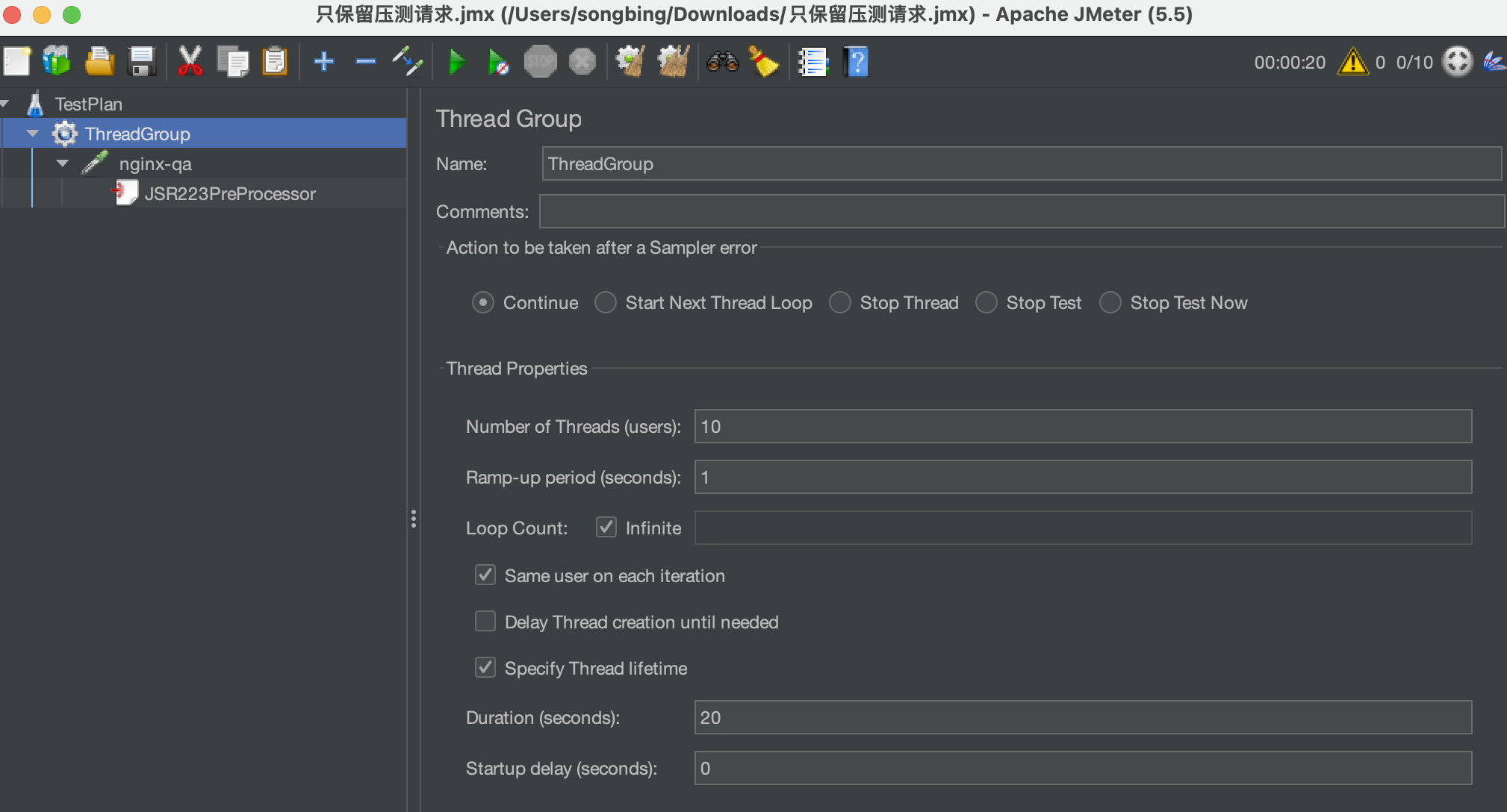Enable Delay Thread creation until needed
Image resolution: width=1507 pixels, height=812 pixels.
(485, 622)
